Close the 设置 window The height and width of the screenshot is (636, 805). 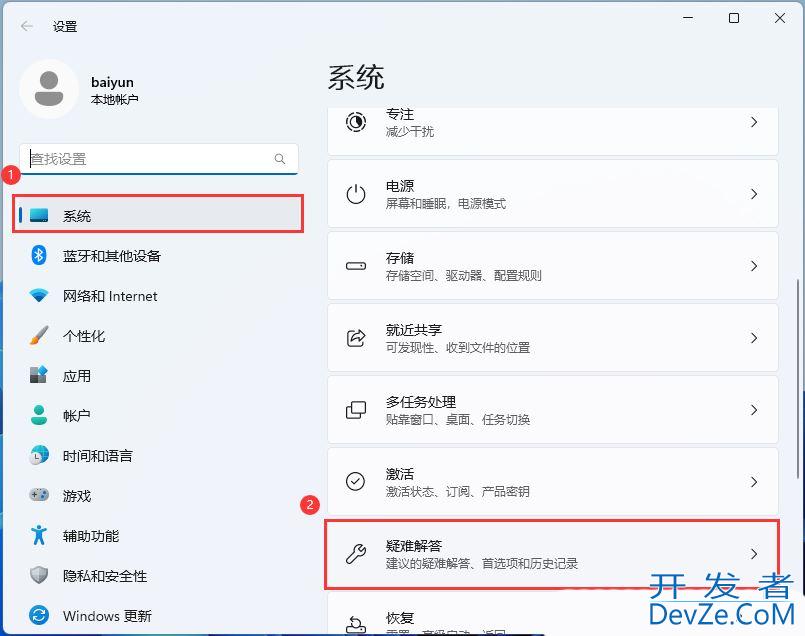(779, 18)
